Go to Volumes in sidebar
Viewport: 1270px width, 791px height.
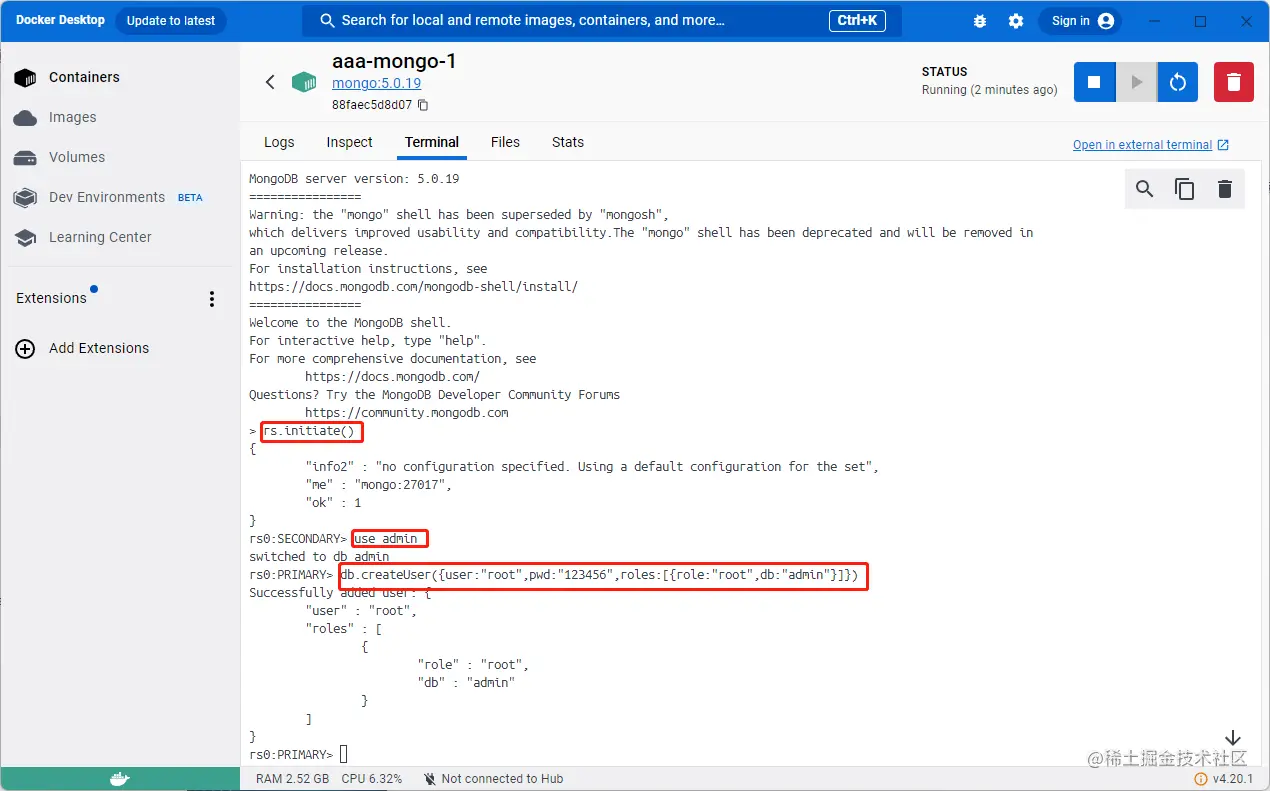point(77,157)
